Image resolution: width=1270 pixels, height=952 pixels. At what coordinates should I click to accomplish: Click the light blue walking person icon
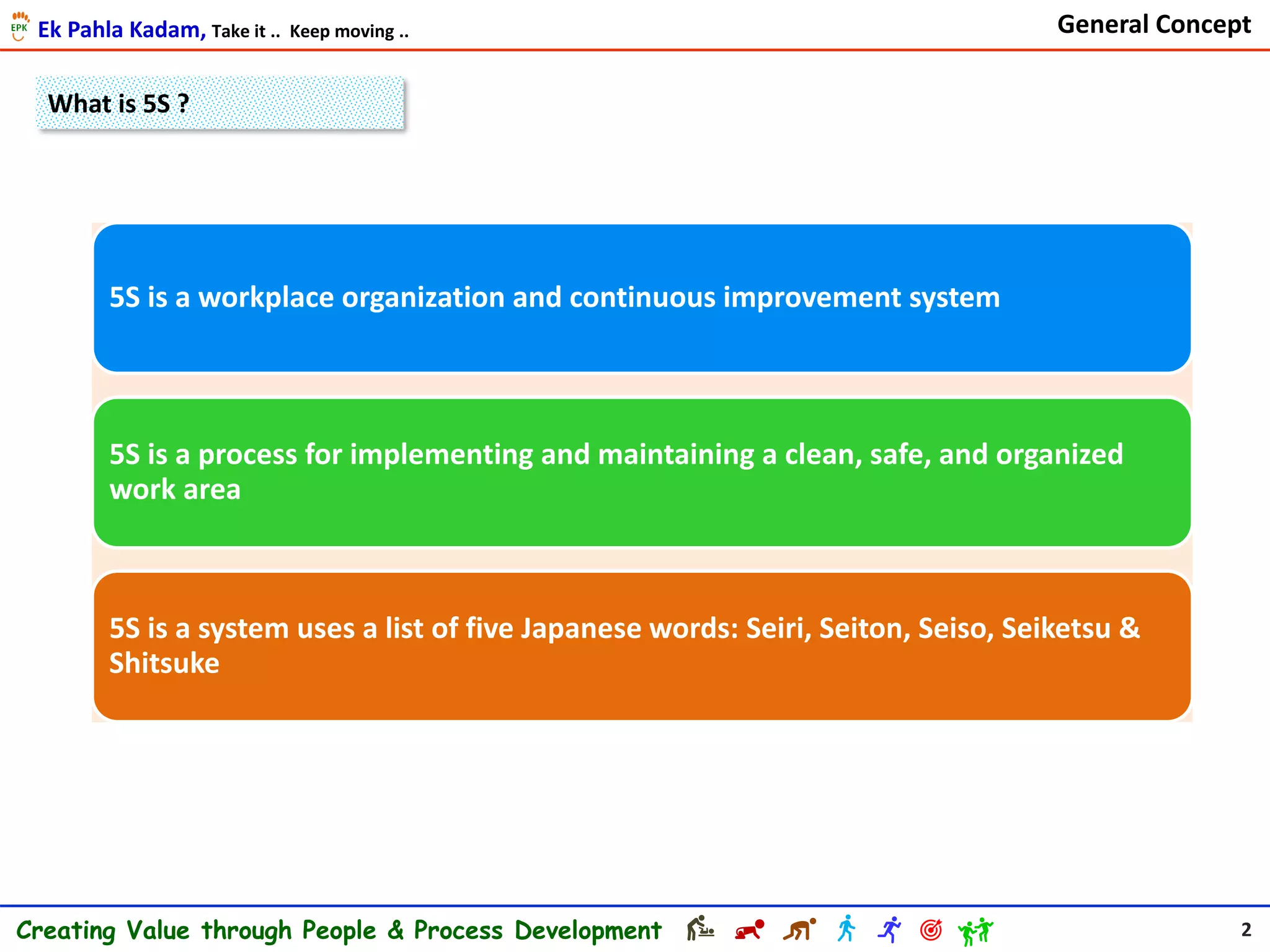846,928
